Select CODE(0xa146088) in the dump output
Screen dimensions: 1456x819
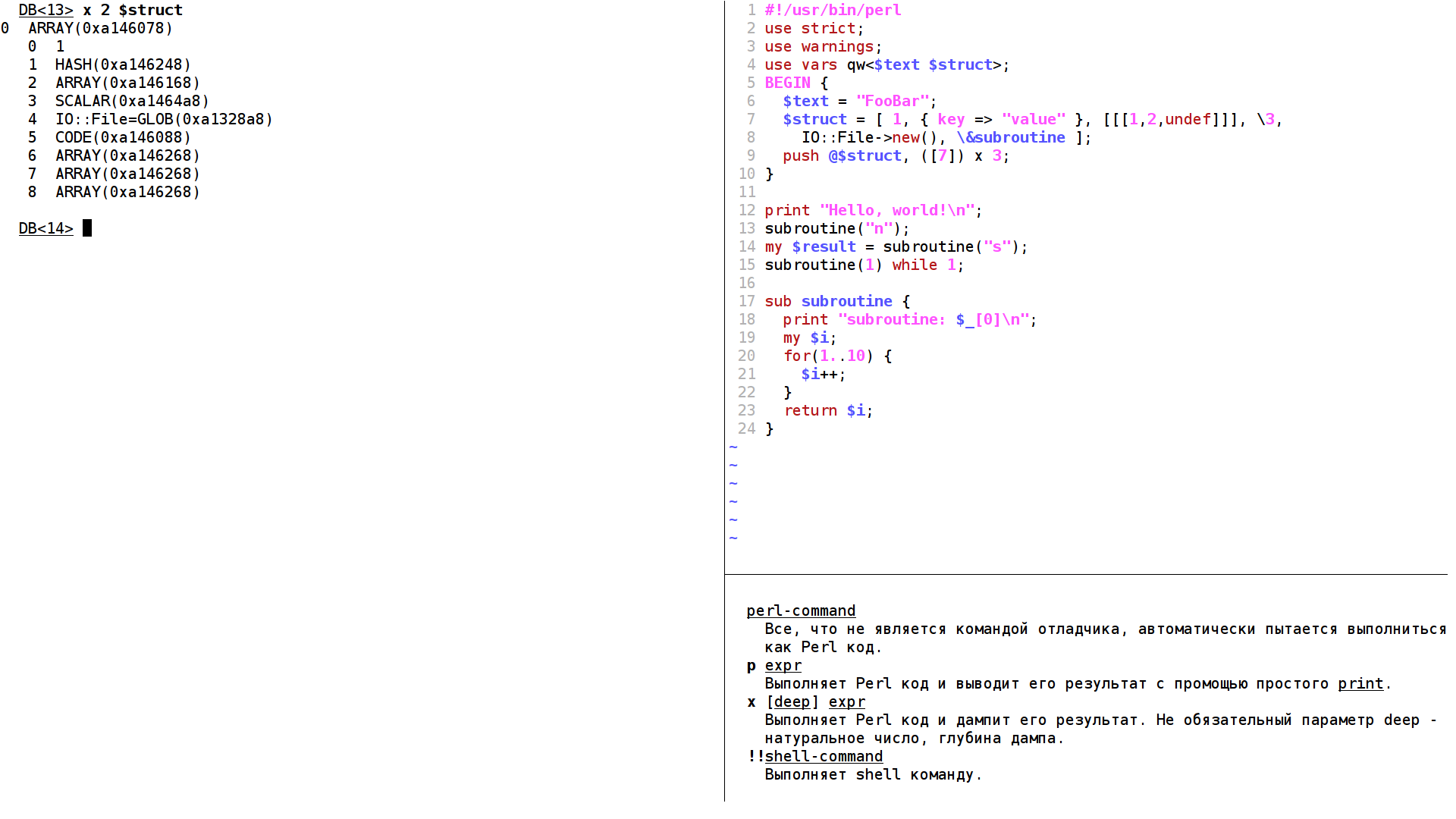pos(123,137)
